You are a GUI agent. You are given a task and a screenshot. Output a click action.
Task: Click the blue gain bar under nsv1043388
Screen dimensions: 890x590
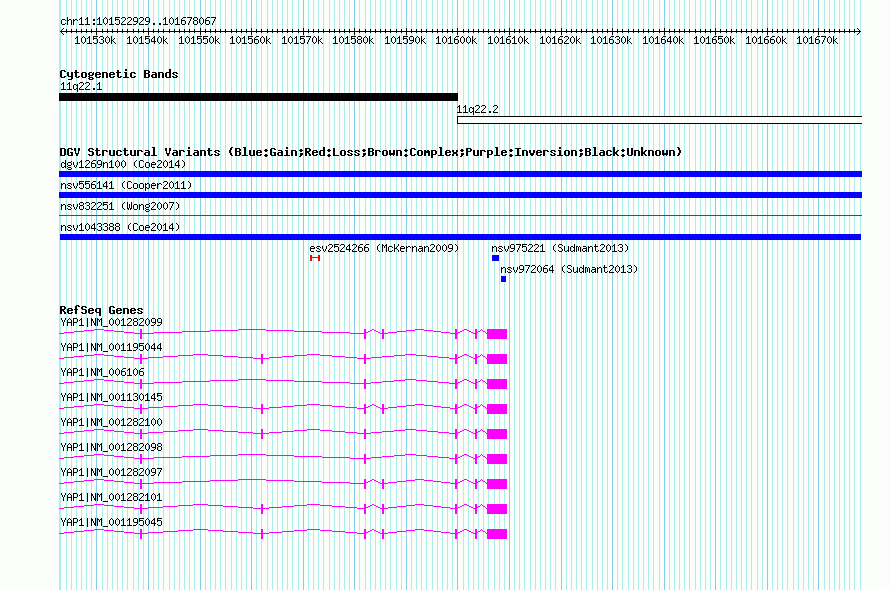pyautogui.click(x=460, y=237)
